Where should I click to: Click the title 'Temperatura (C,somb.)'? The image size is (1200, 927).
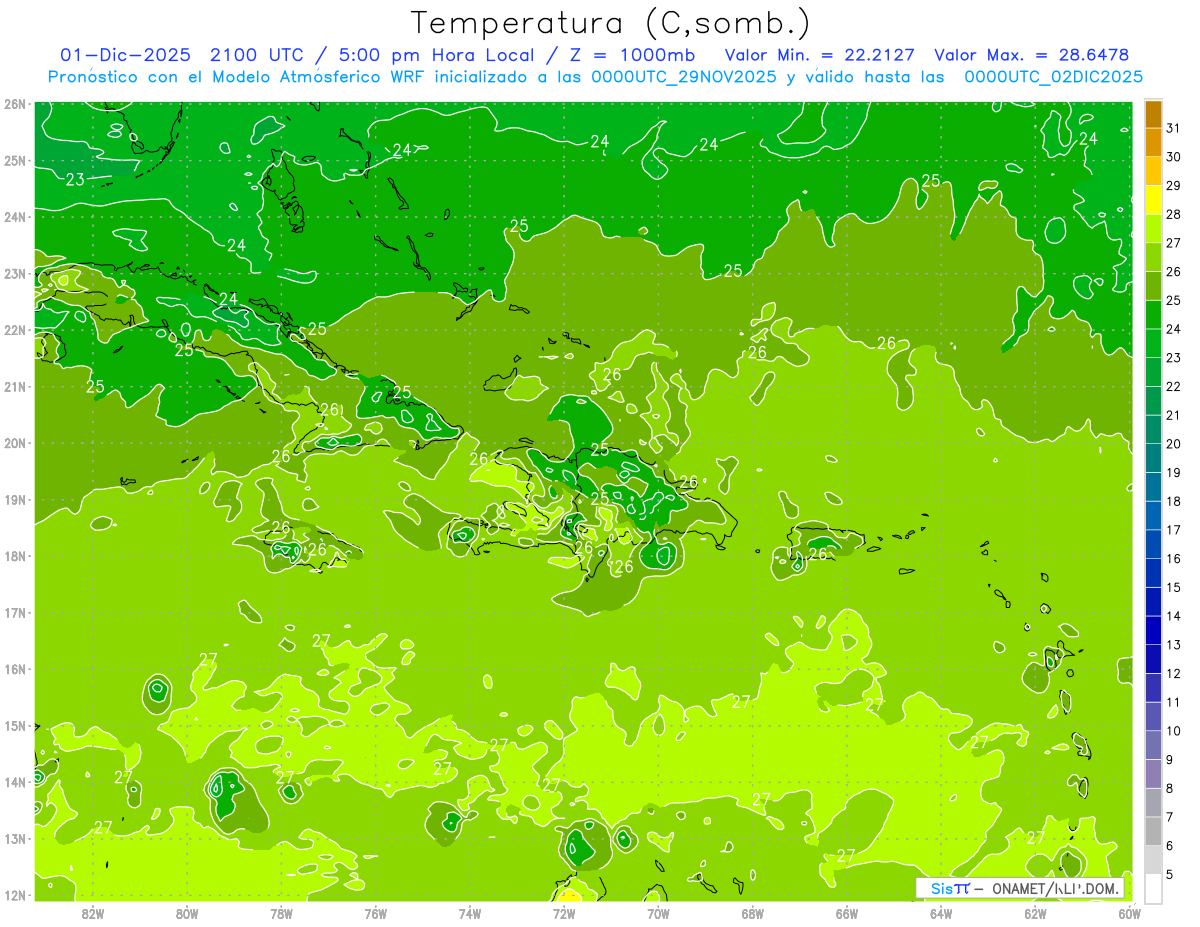point(611,23)
